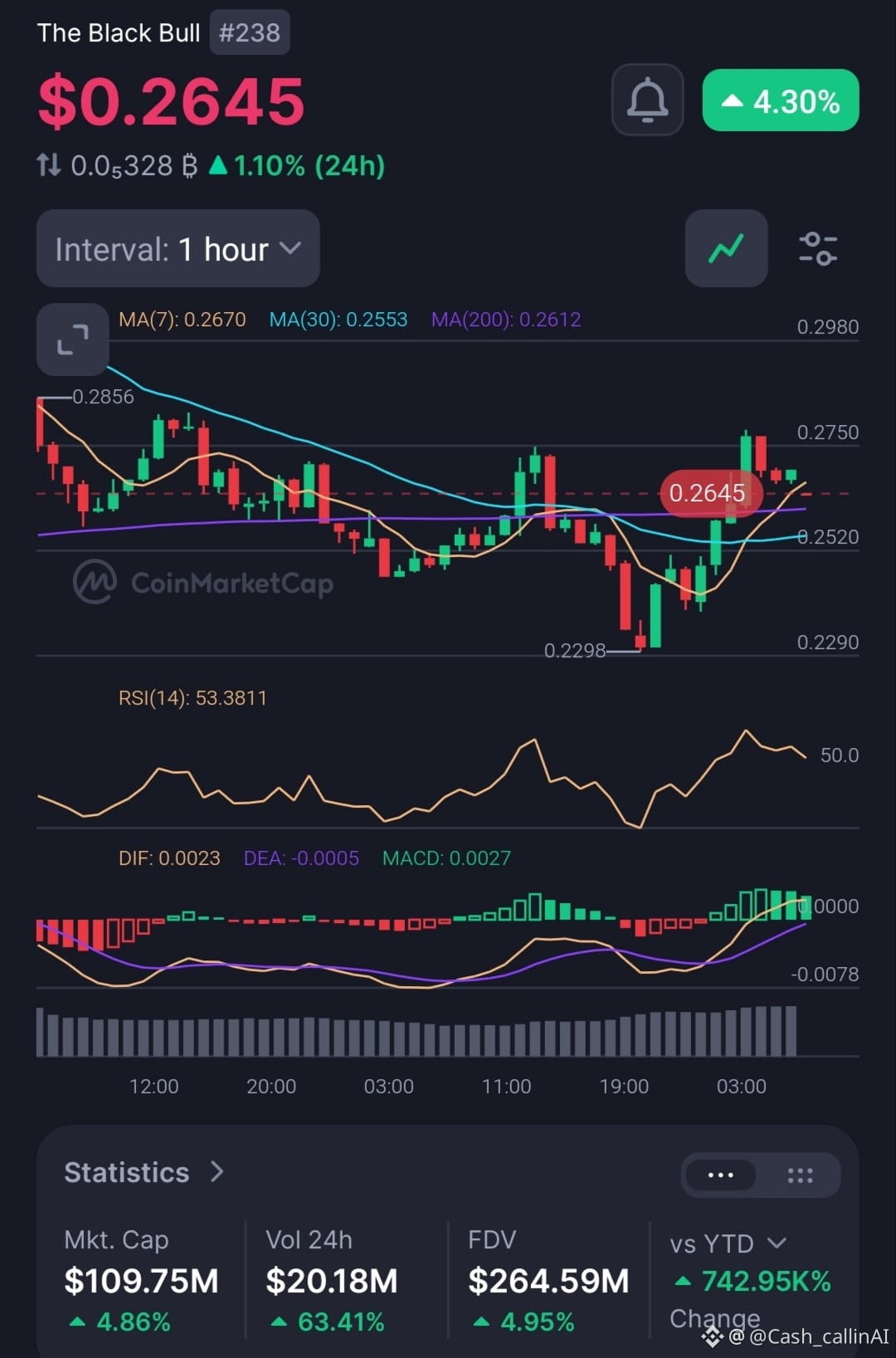Tap the 11:00 time axis label

[x=506, y=1087]
